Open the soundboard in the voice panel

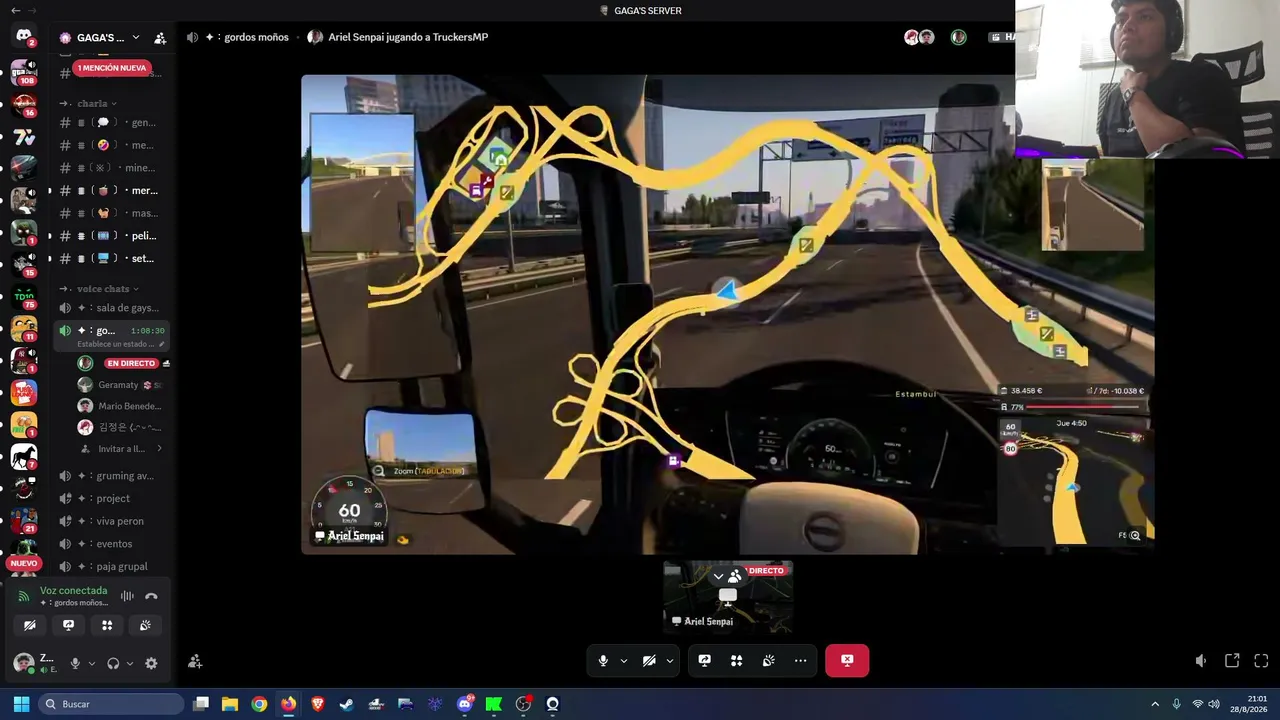tap(145, 625)
